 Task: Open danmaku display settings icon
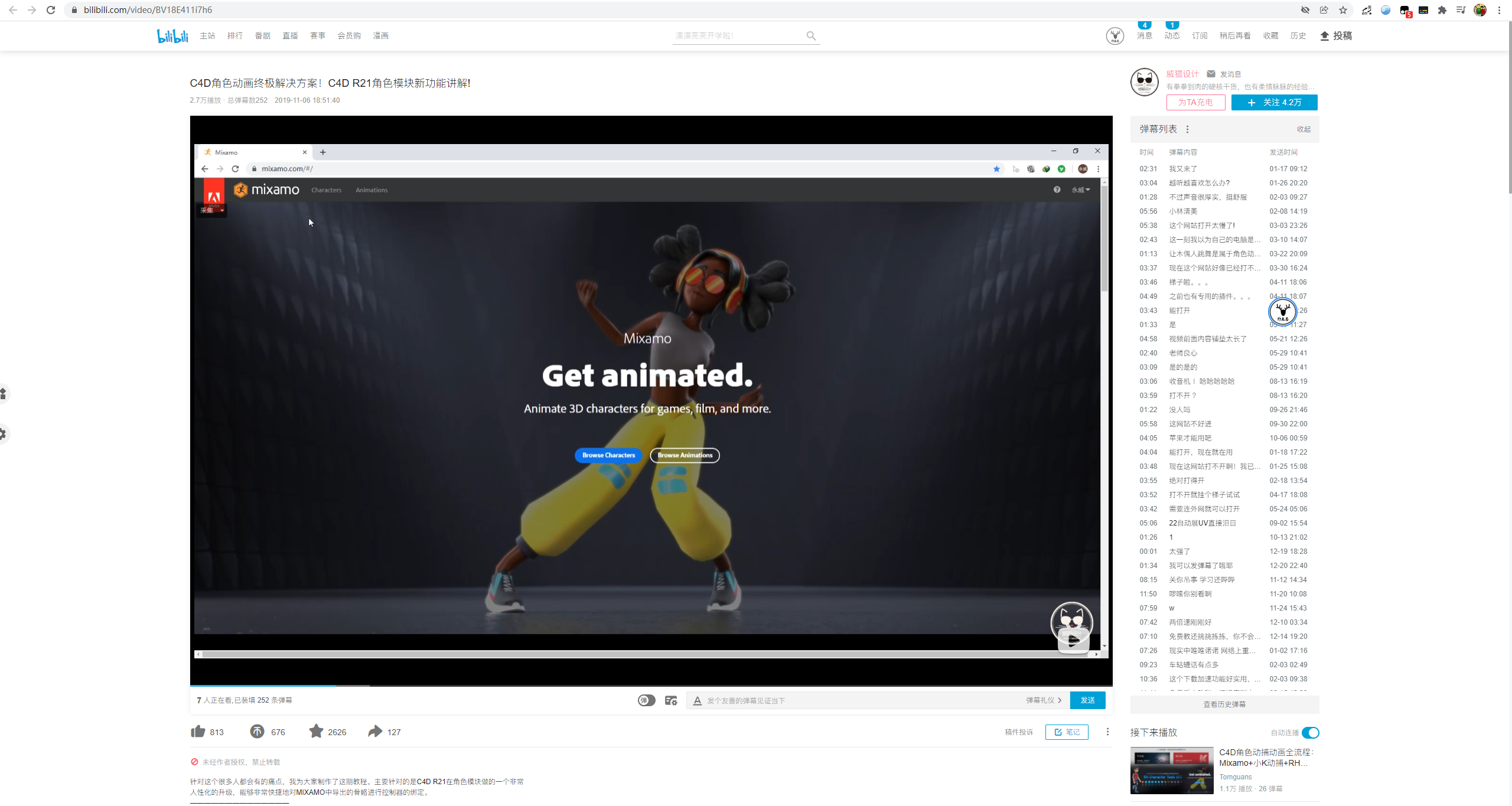click(x=671, y=700)
